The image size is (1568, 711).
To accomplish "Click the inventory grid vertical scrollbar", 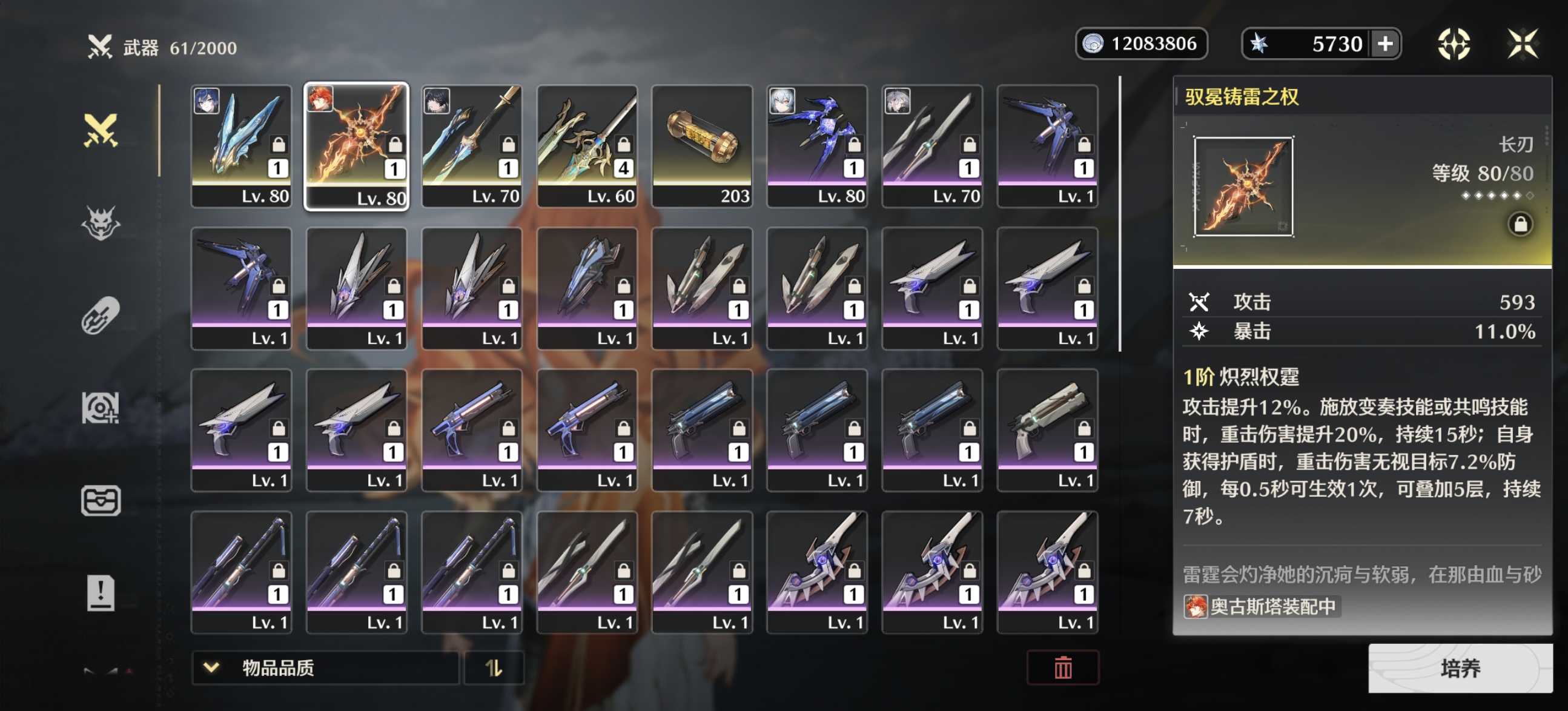I will (x=1119, y=214).
